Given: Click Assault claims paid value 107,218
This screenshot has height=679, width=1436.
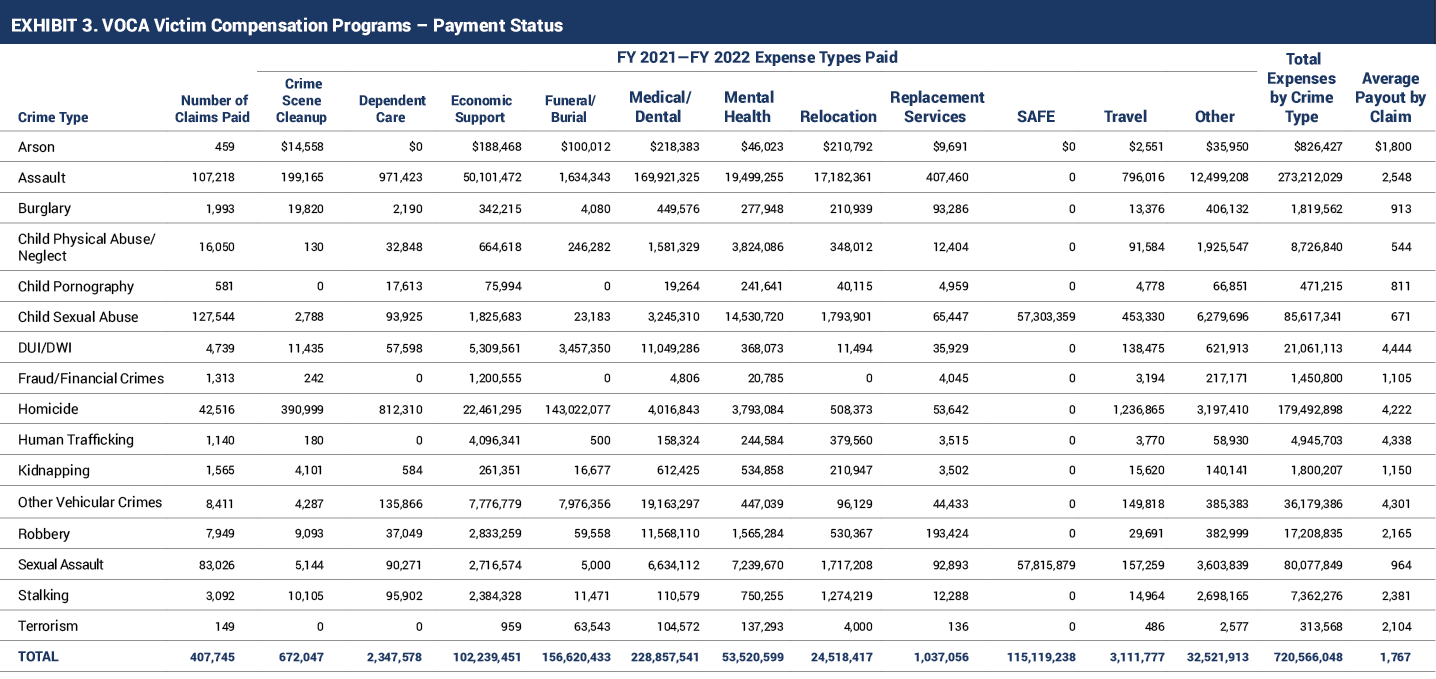Looking at the screenshot, I should (211, 178).
